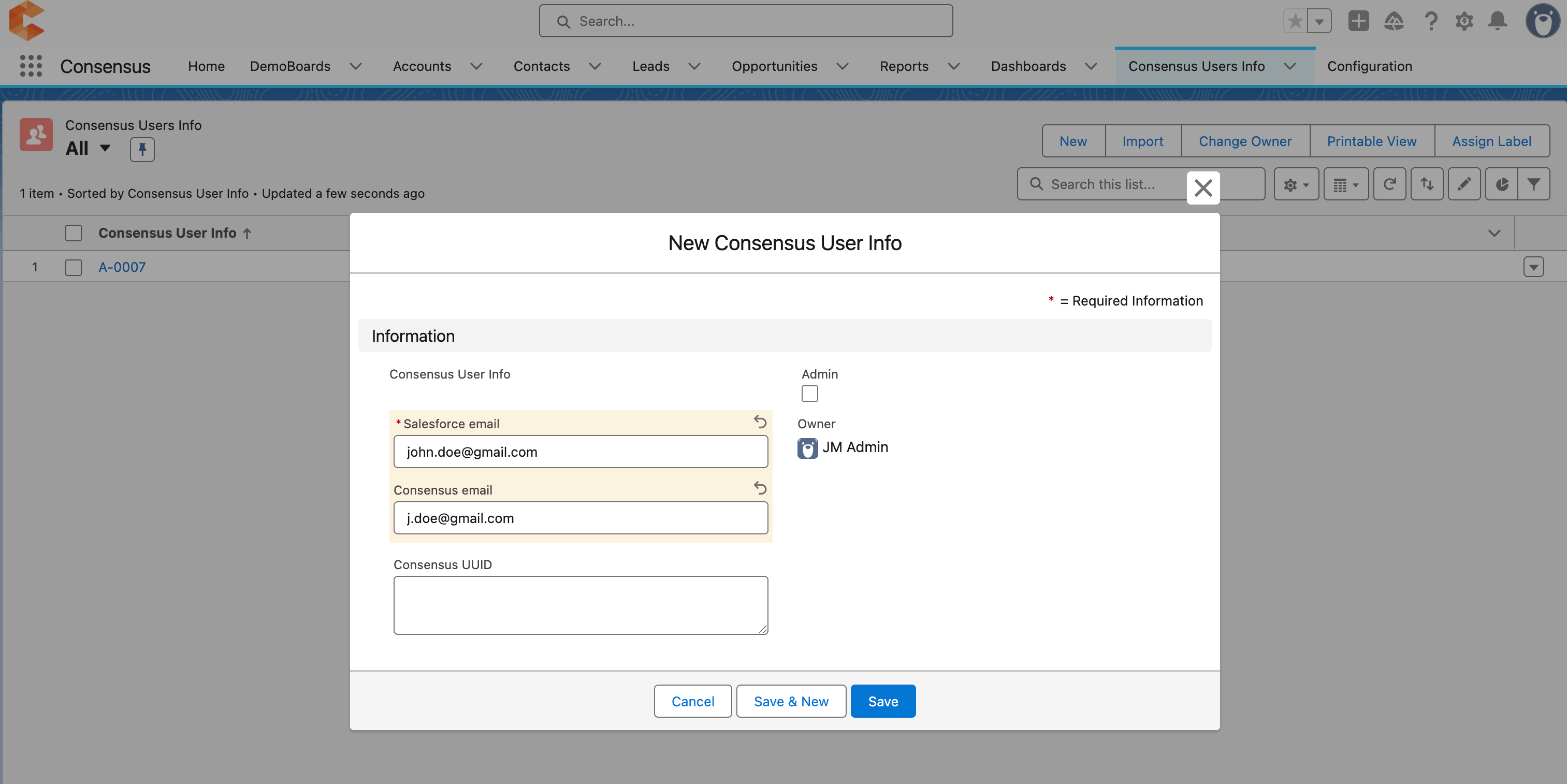1567x784 pixels.
Task: Open the filters panel
Action: 1533,184
